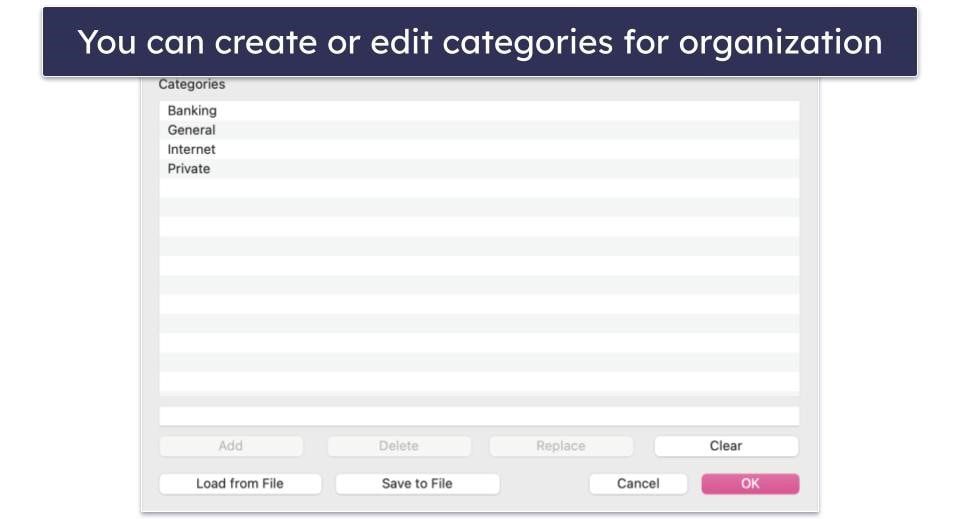
Task: Click the category name text field
Action: coord(479,416)
